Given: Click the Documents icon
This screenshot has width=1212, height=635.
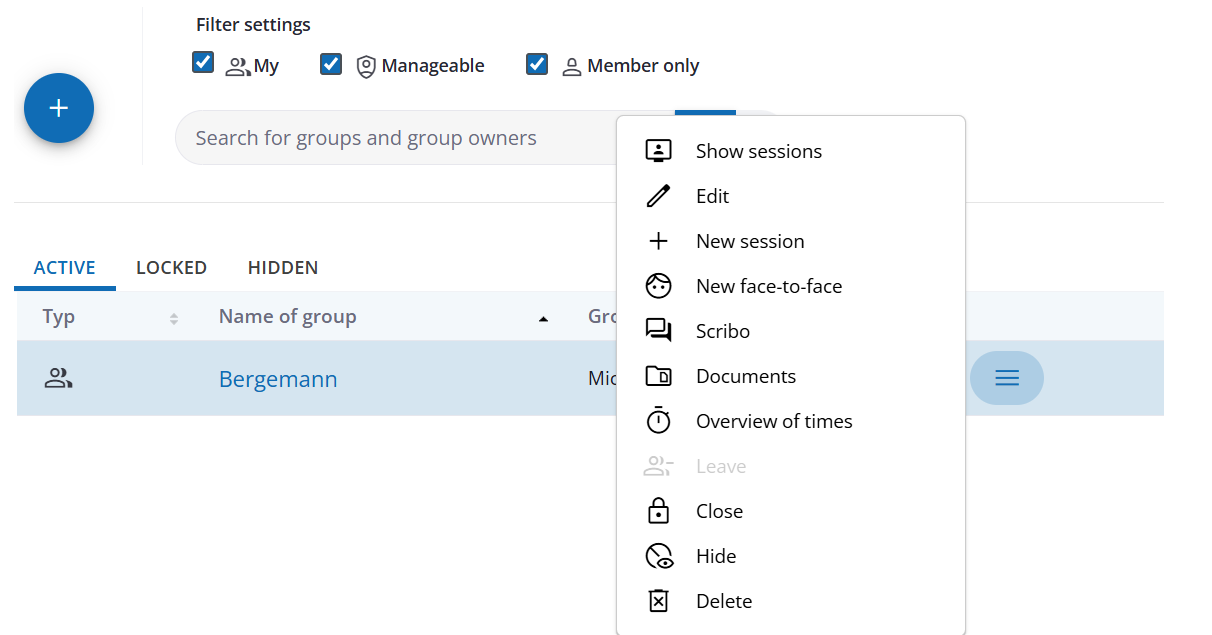Looking at the screenshot, I should pos(659,375).
